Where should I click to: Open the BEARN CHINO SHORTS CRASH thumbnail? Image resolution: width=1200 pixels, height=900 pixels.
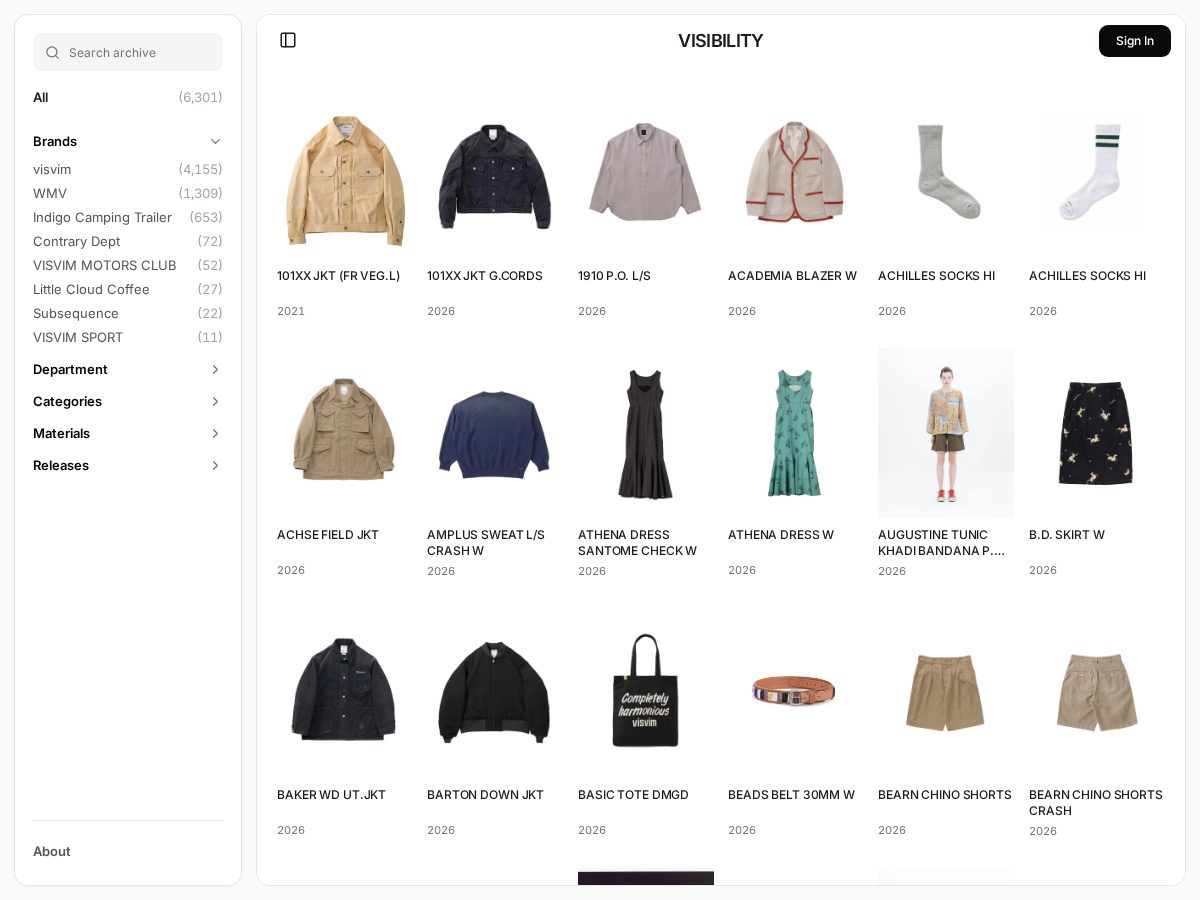point(1097,692)
